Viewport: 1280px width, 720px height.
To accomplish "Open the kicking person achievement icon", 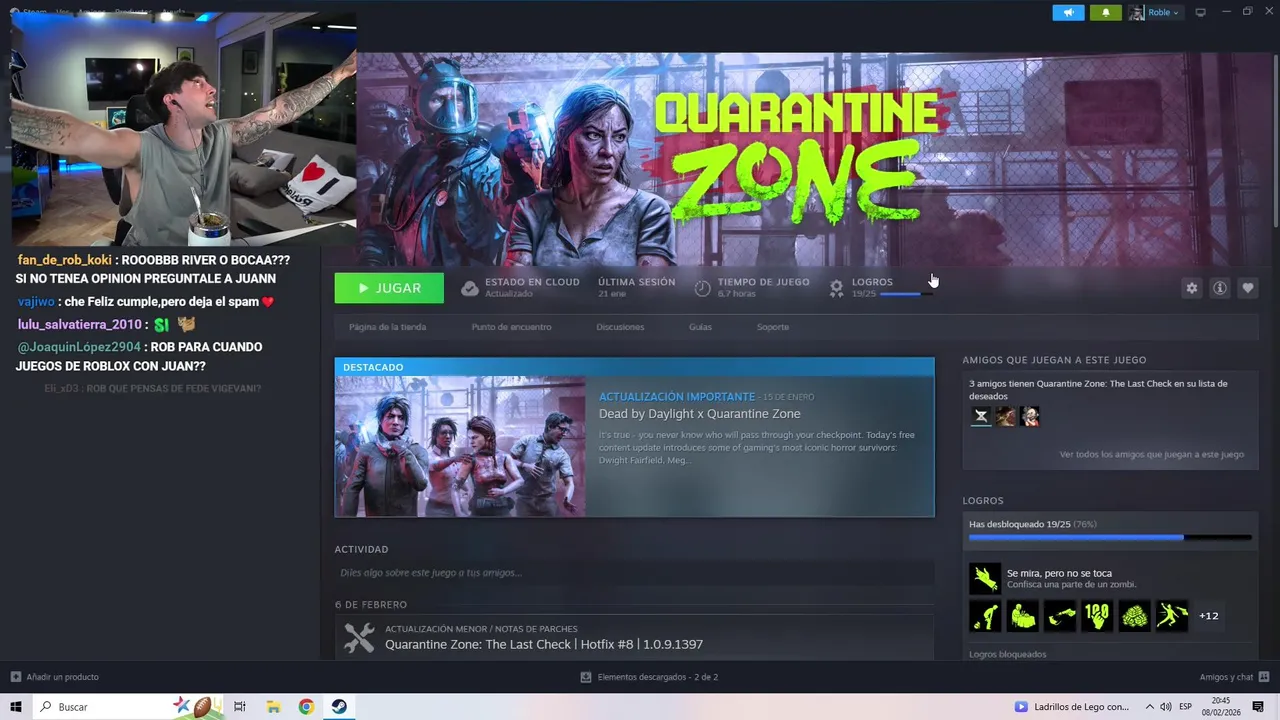I will click(x=1172, y=616).
